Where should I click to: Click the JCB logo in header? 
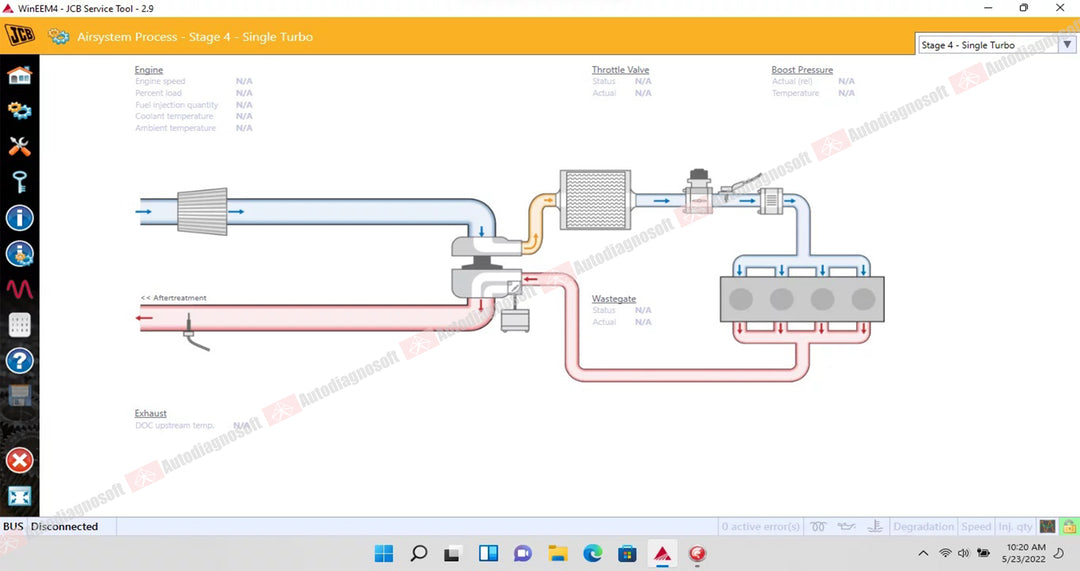(20, 34)
